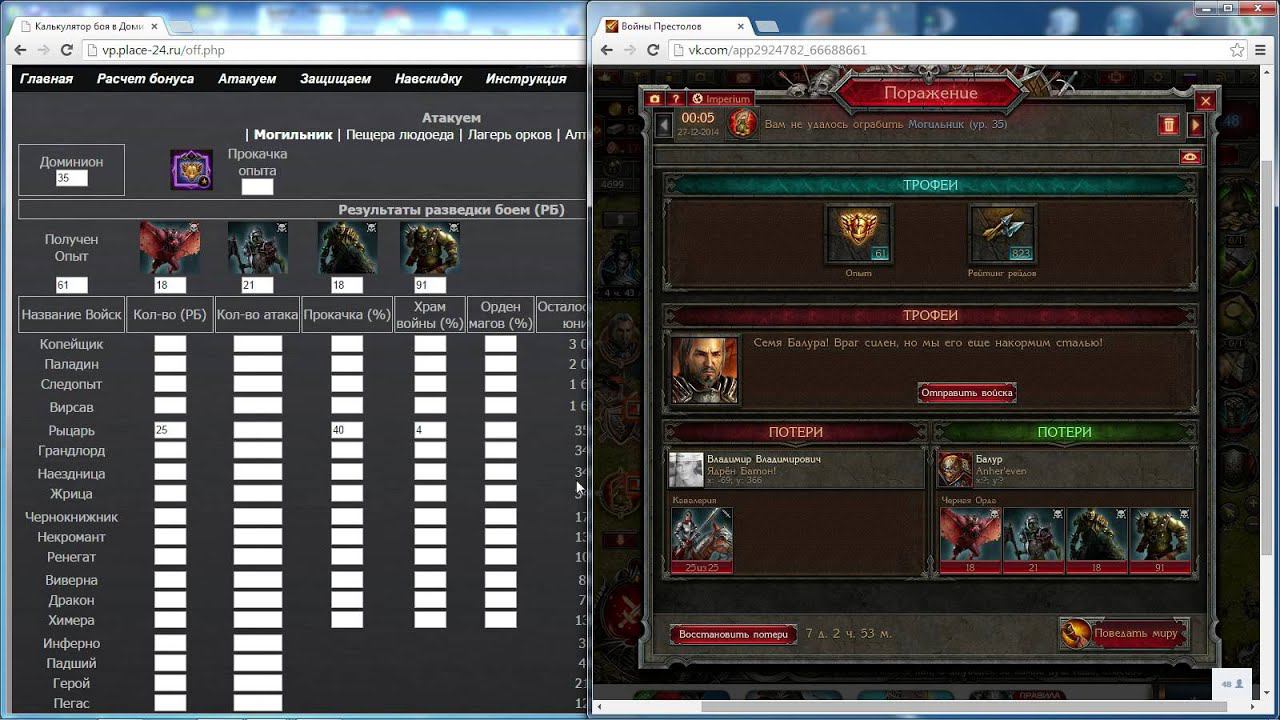Open Защищаем menu item
The height and width of the screenshot is (720, 1280).
click(335, 79)
